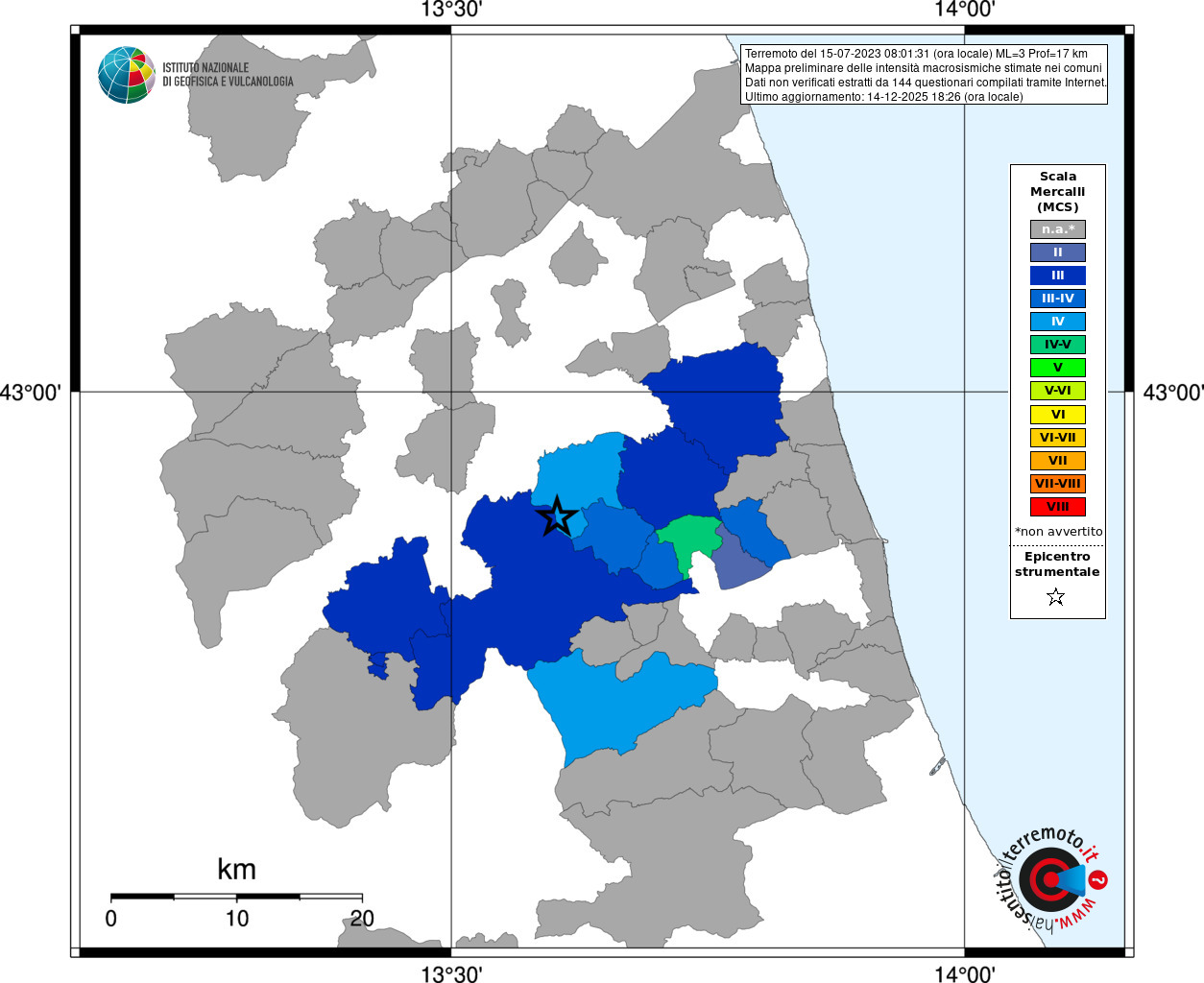Viewport: 1204px width, 983px height.
Task: Select the VII-VIII legend swatch
Action: [x=1058, y=484]
